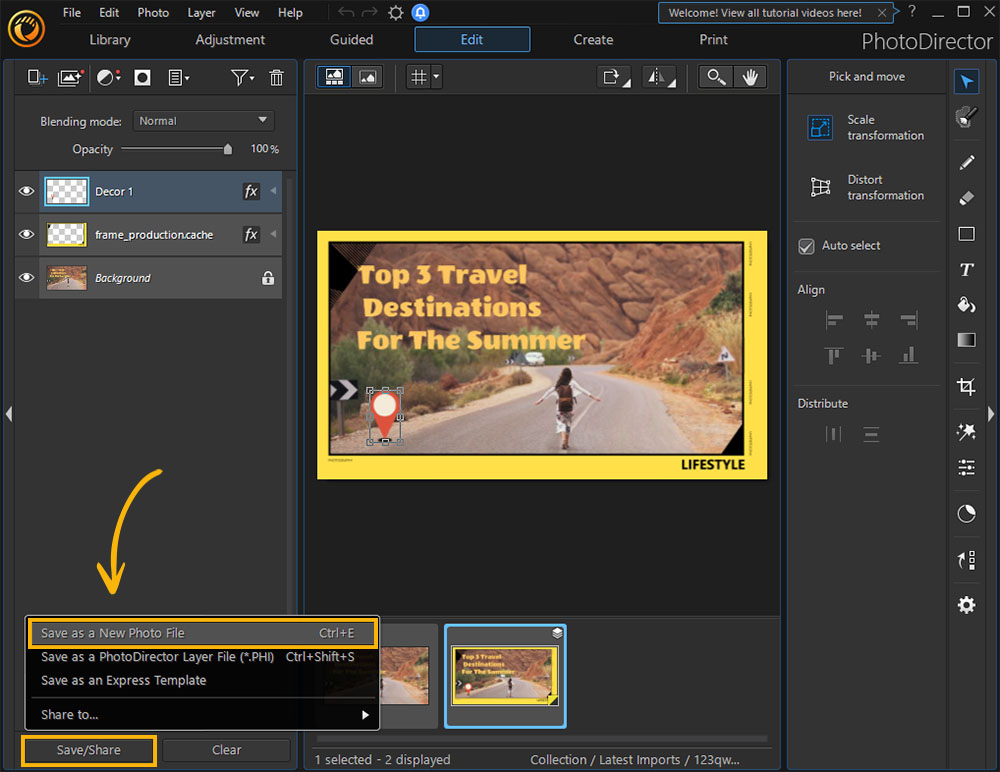Select the Text tool

click(966, 269)
